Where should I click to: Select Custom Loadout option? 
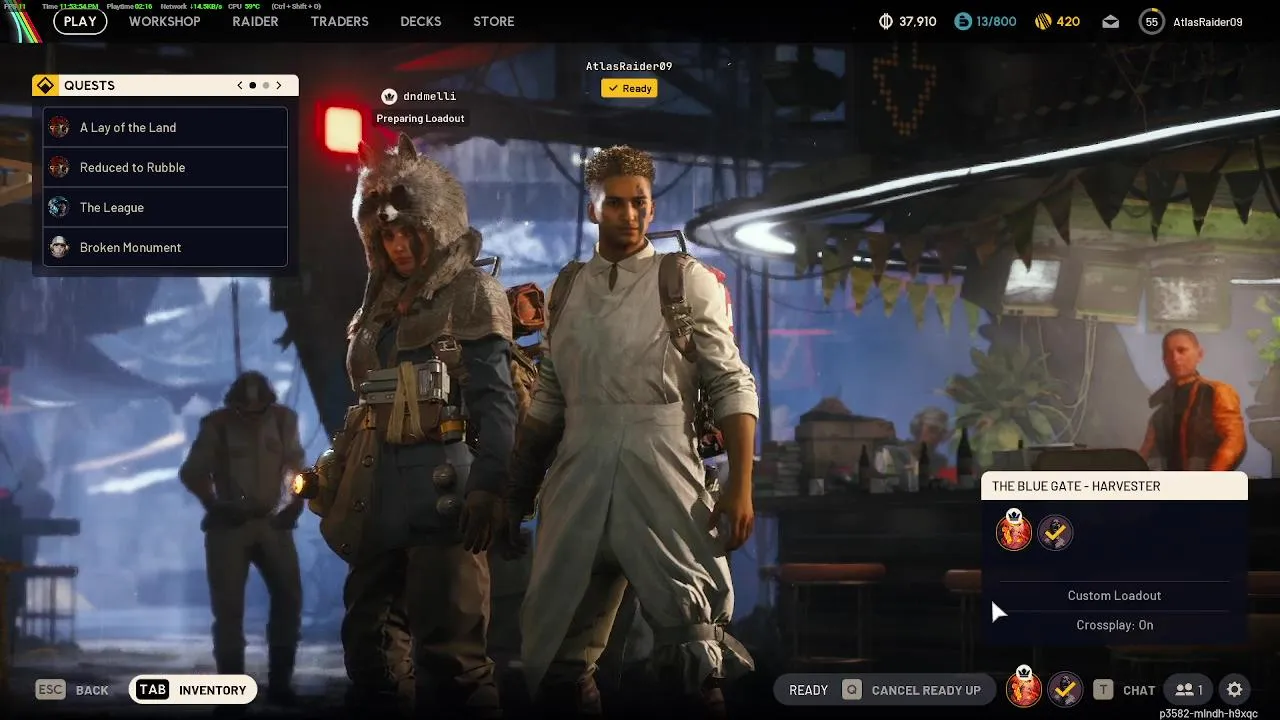pos(1114,595)
